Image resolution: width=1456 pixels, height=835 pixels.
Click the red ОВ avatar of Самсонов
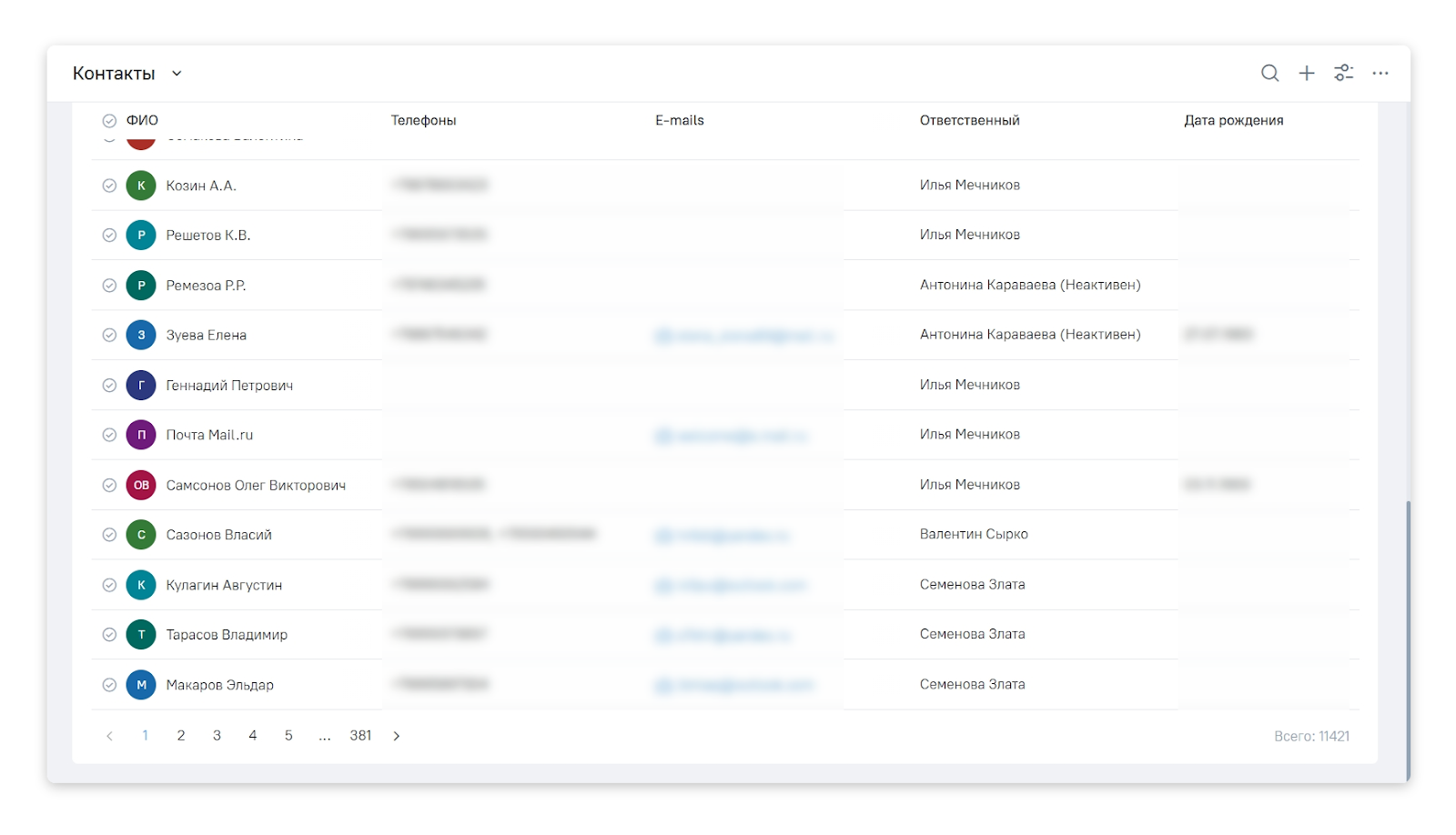click(141, 485)
